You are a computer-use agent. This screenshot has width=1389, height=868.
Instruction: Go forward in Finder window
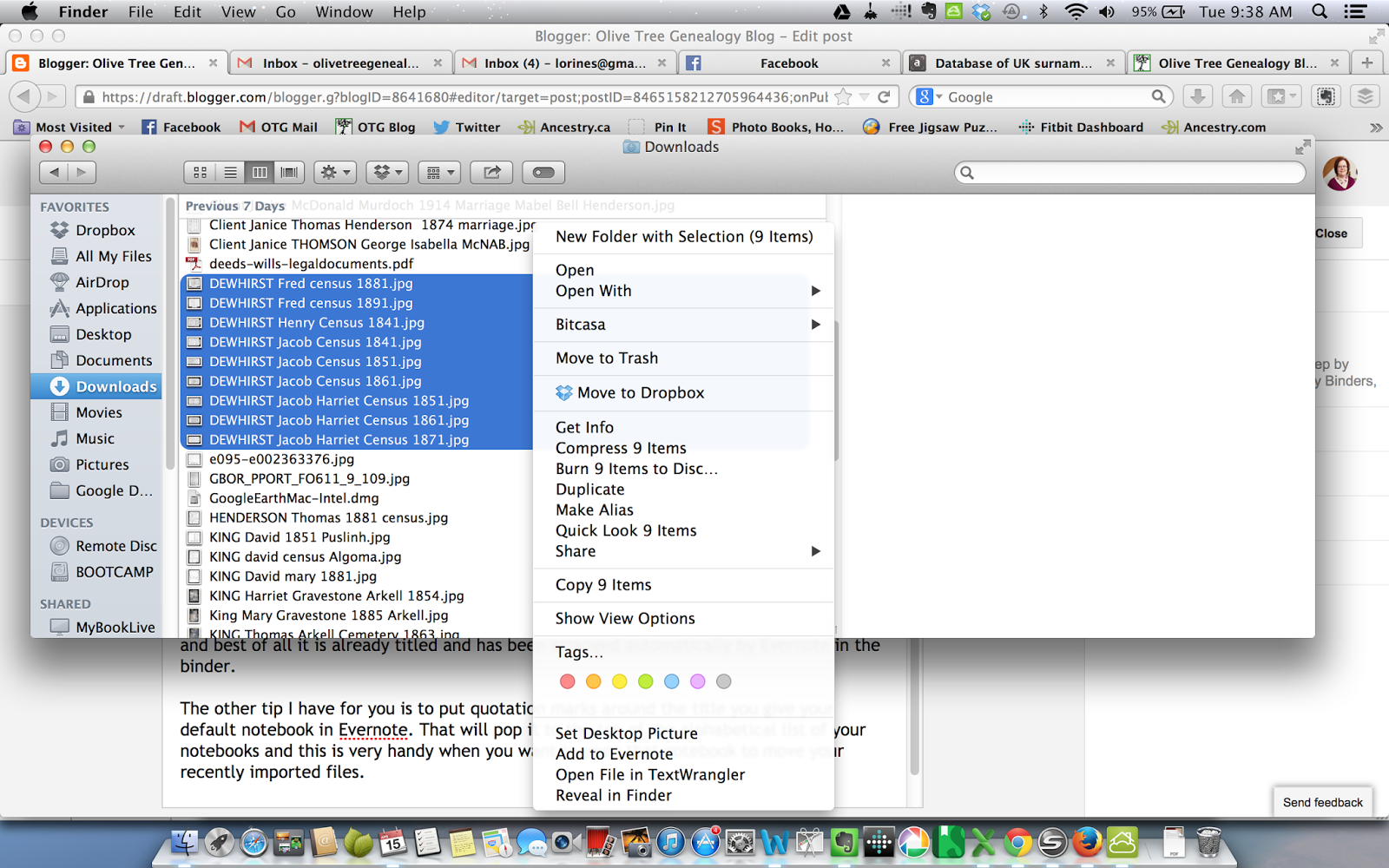click(82, 173)
